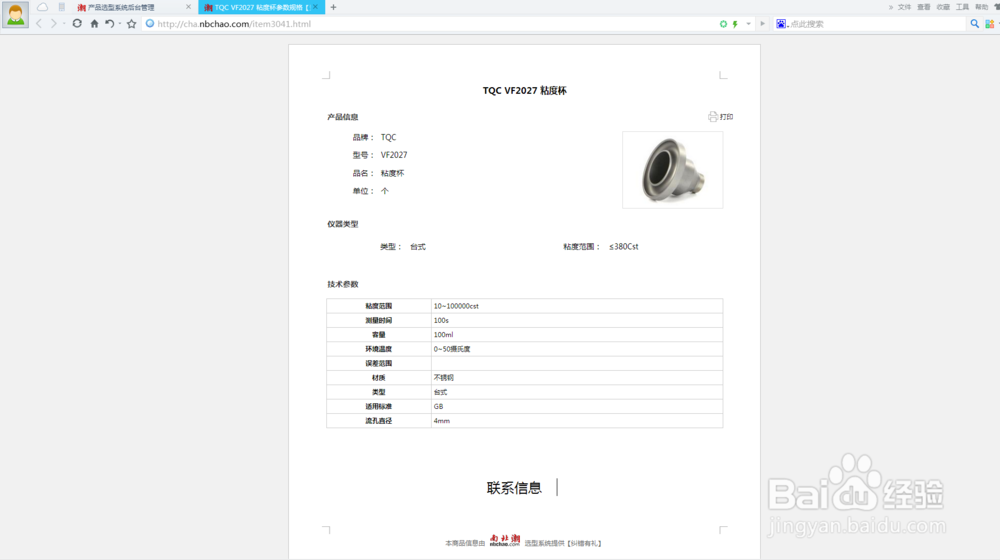1000x560 pixels.
Task: Click the 点此搜索 search box
Action: pyautogui.click(x=877, y=24)
